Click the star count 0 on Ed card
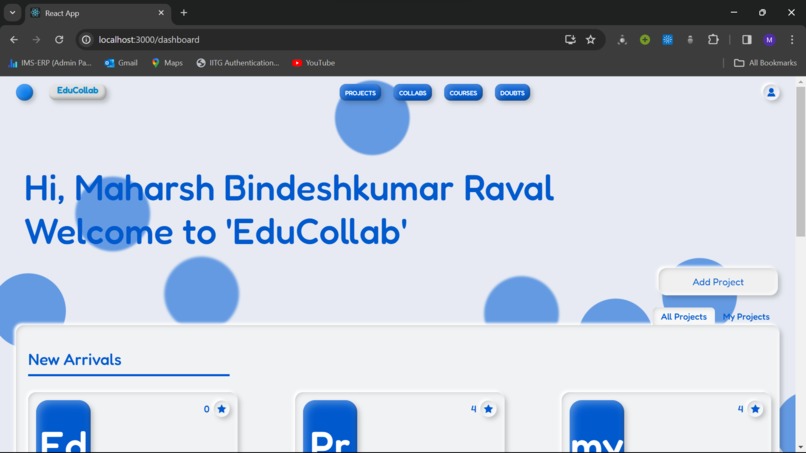This screenshot has height=453, width=806. 207,409
